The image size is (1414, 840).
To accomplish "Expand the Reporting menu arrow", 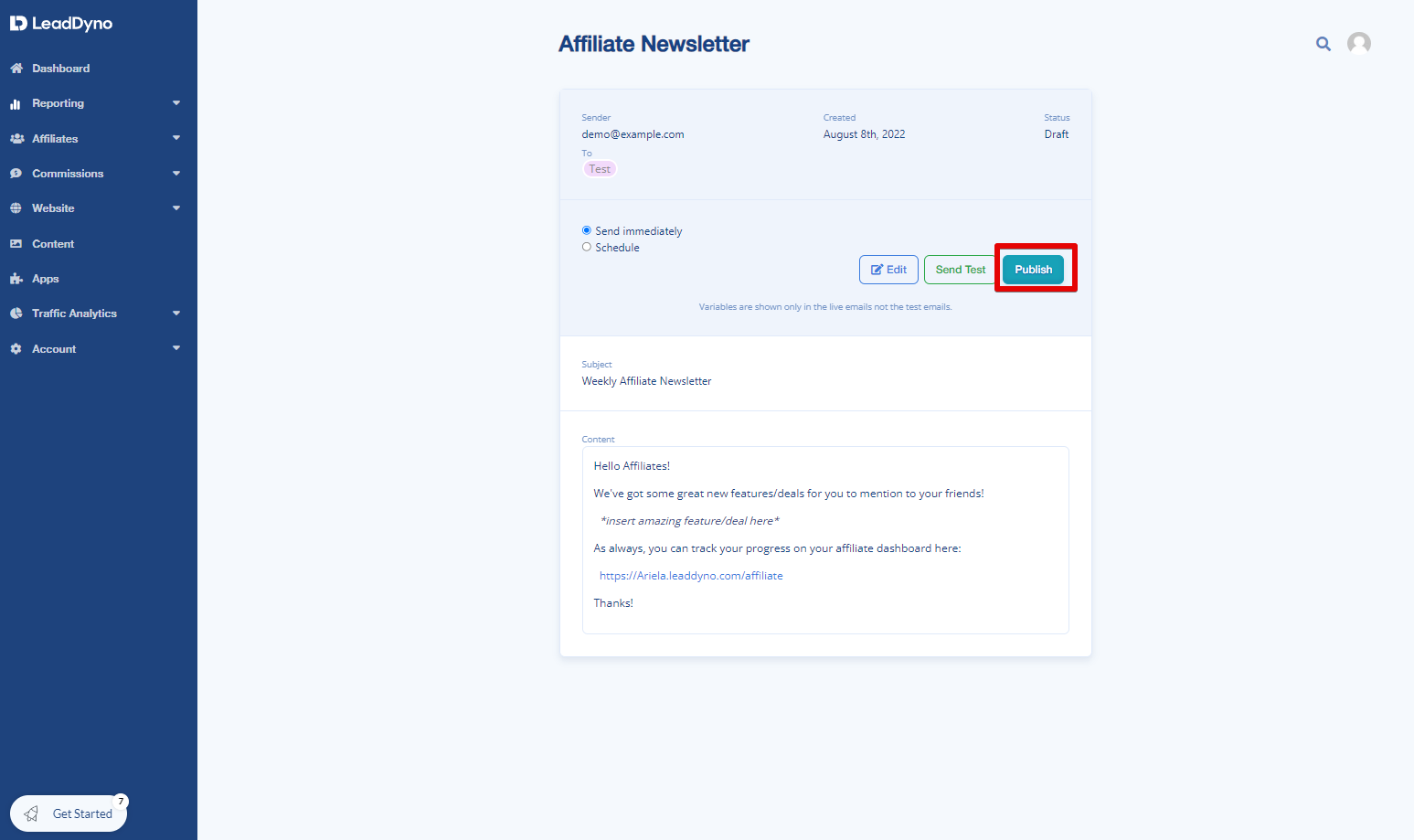I will pos(176,103).
